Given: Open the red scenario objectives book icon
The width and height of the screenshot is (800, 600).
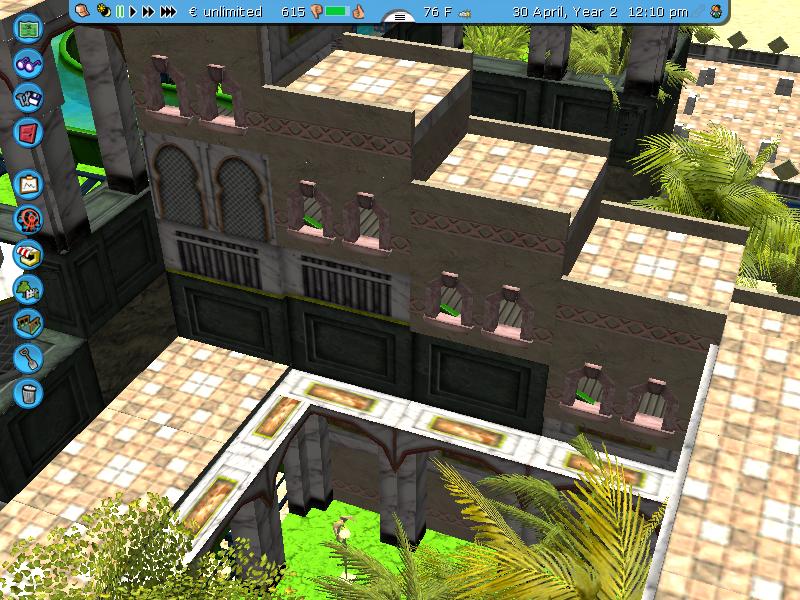Looking at the screenshot, I should pos(28,133).
